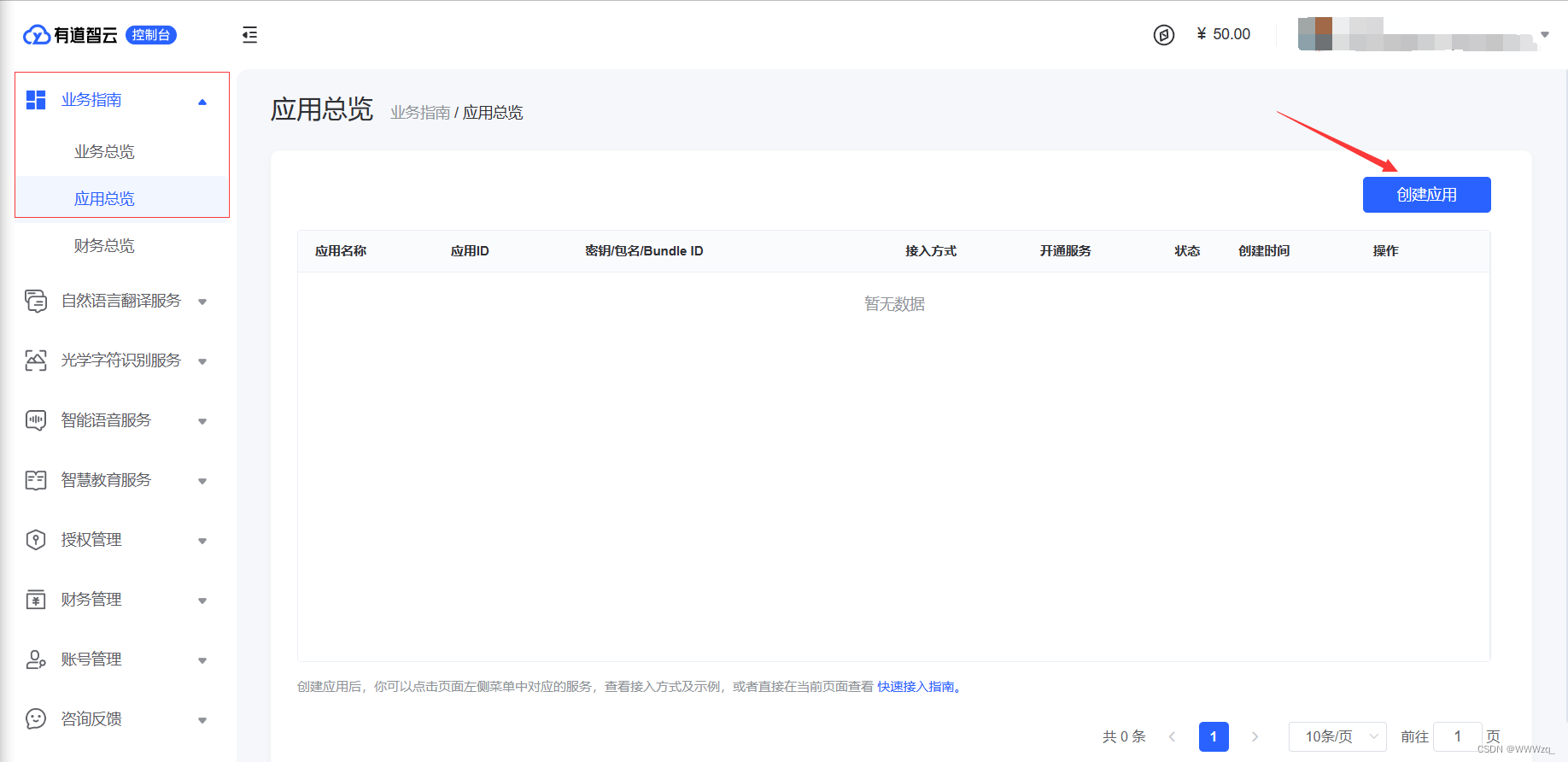The width and height of the screenshot is (1568, 762).
Task: Click the 财务管理 yen box icon
Action: 36,600
